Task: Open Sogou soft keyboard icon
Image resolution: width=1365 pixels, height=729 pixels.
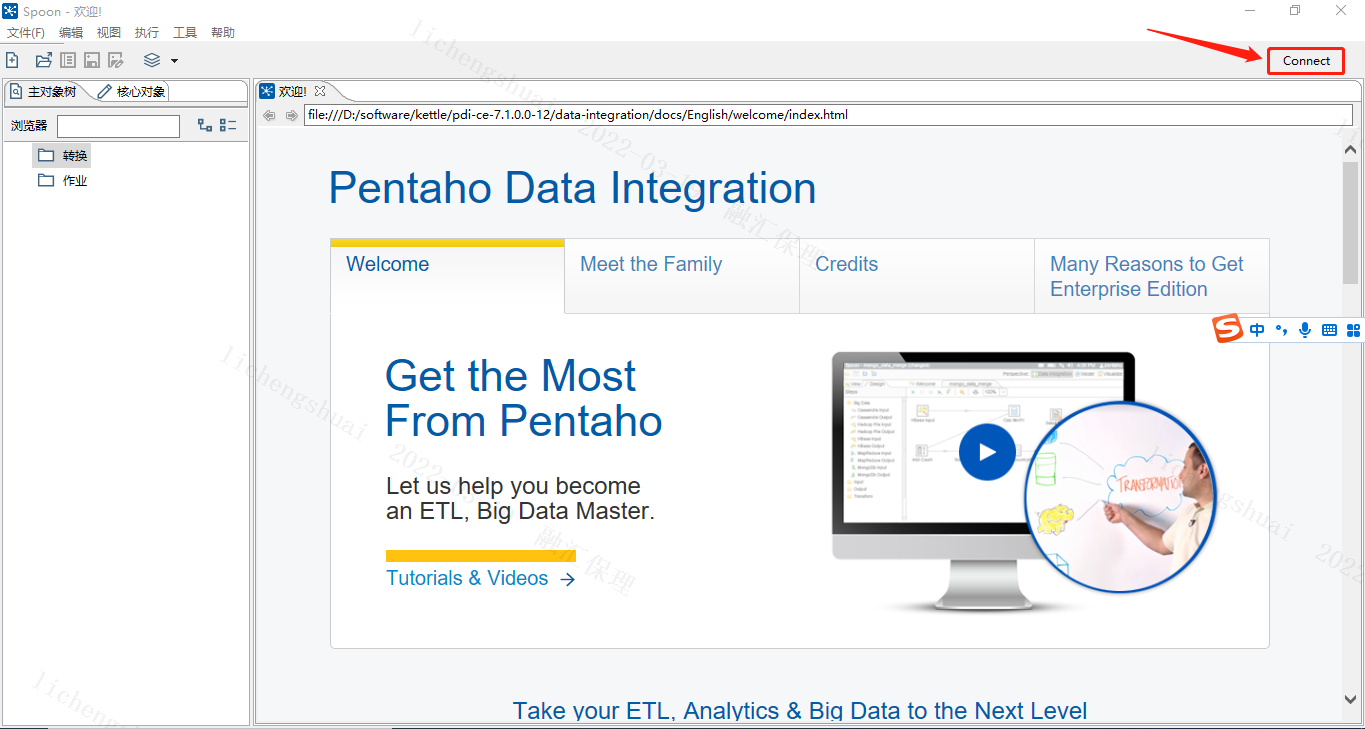Action: click(1330, 329)
